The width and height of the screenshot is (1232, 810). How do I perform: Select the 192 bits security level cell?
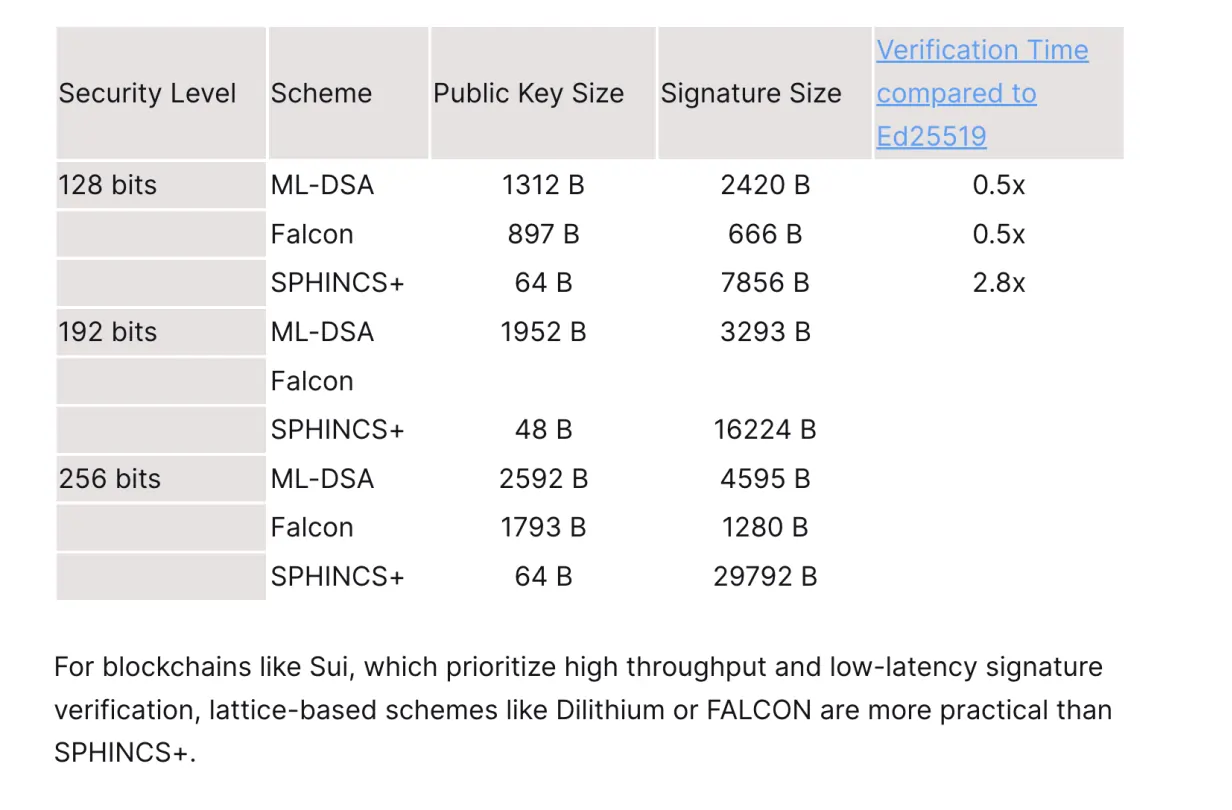[x=108, y=332]
